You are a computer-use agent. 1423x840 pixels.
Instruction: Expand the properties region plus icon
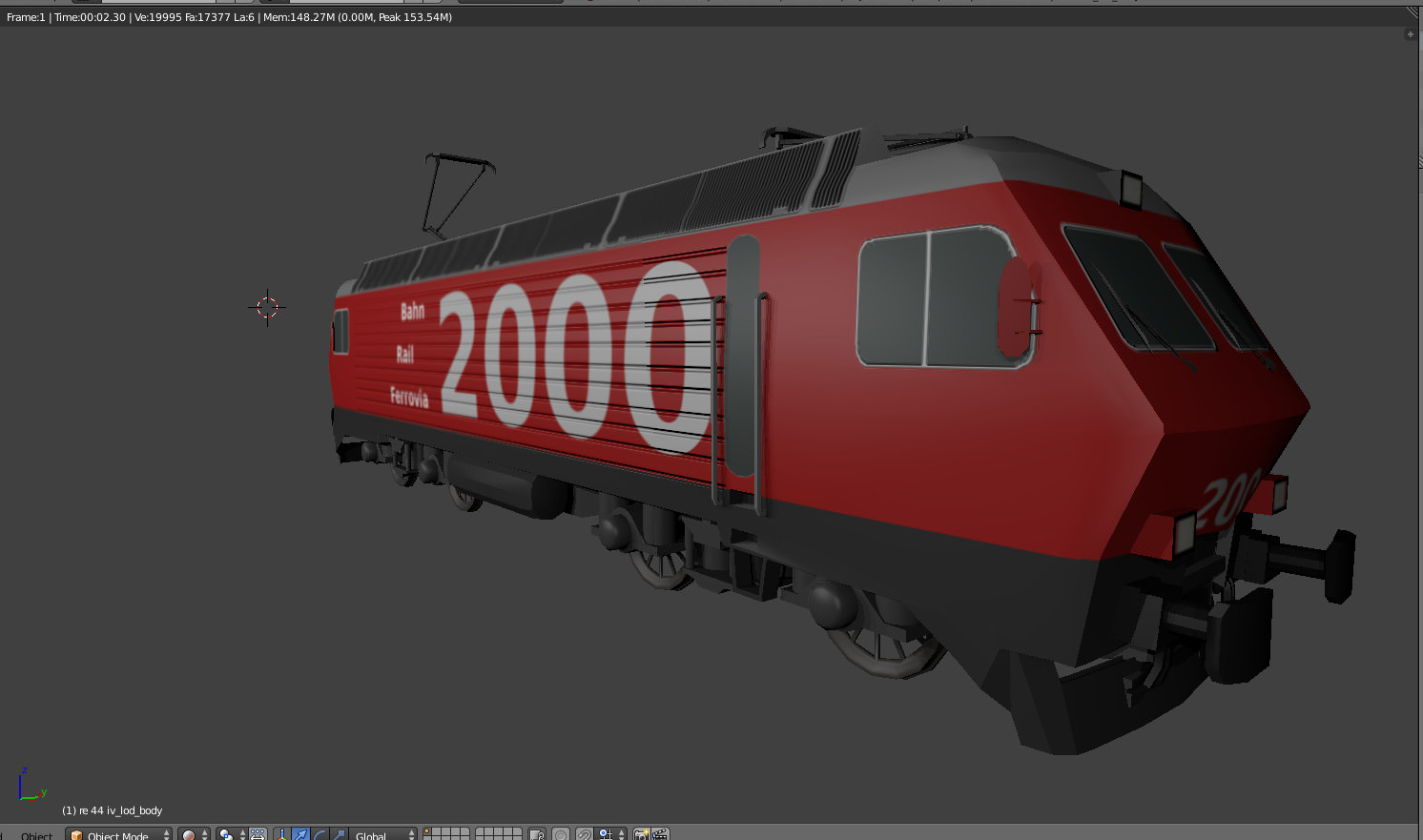coord(1411,34)
